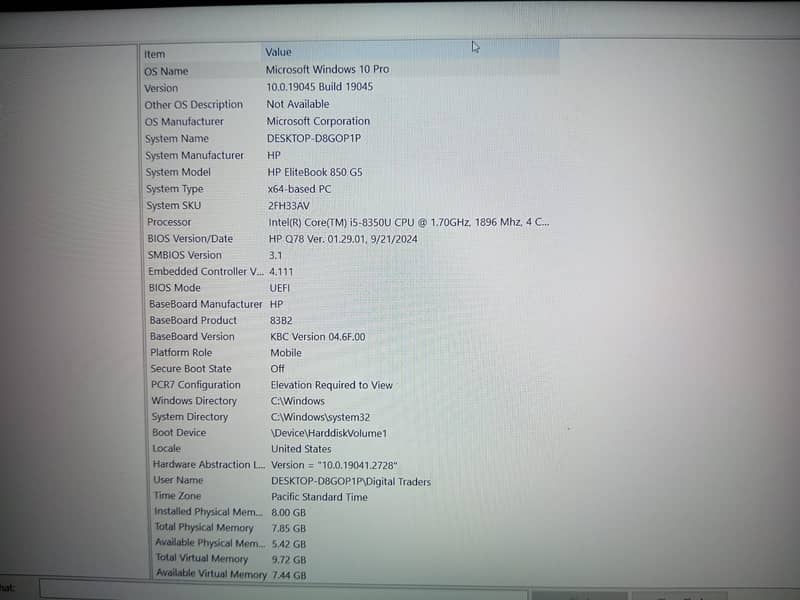Select the System Name row label
The width and height of the screenshot is (800, 600).
point(177,138)
